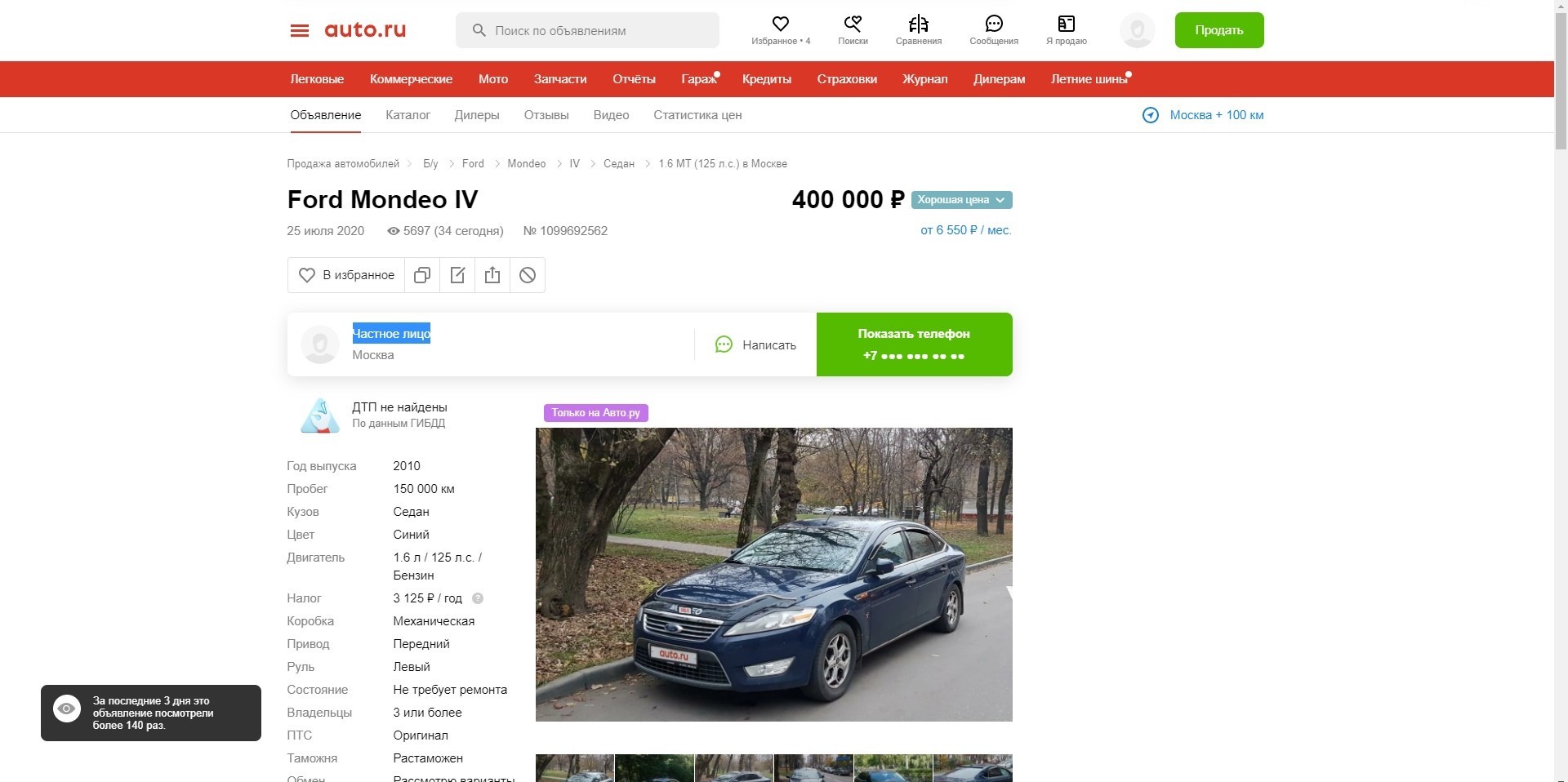Click the copy/compare icon next to В избранное
This screenshot has height=782, width=1568.
[x=422, y=275]
